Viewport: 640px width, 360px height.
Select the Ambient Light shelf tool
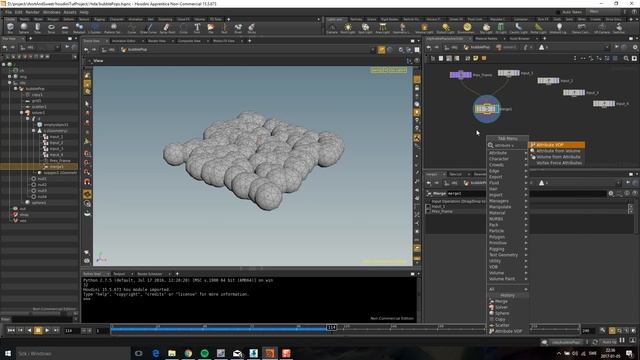coord(558,28)
